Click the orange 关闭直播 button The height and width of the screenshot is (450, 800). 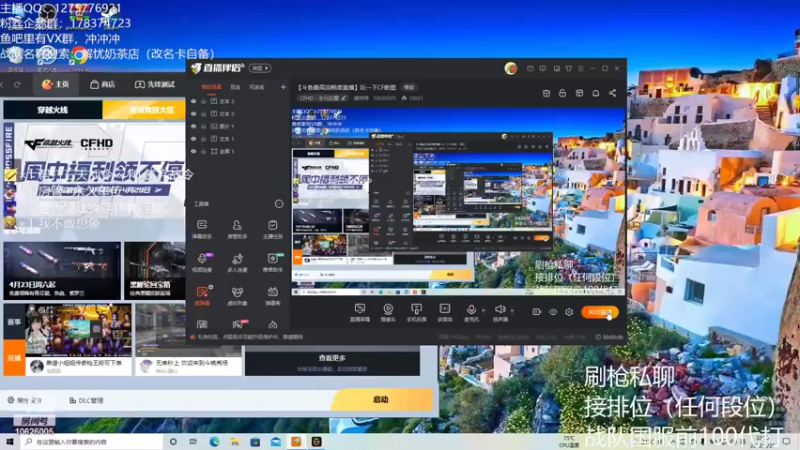[599, 312]
